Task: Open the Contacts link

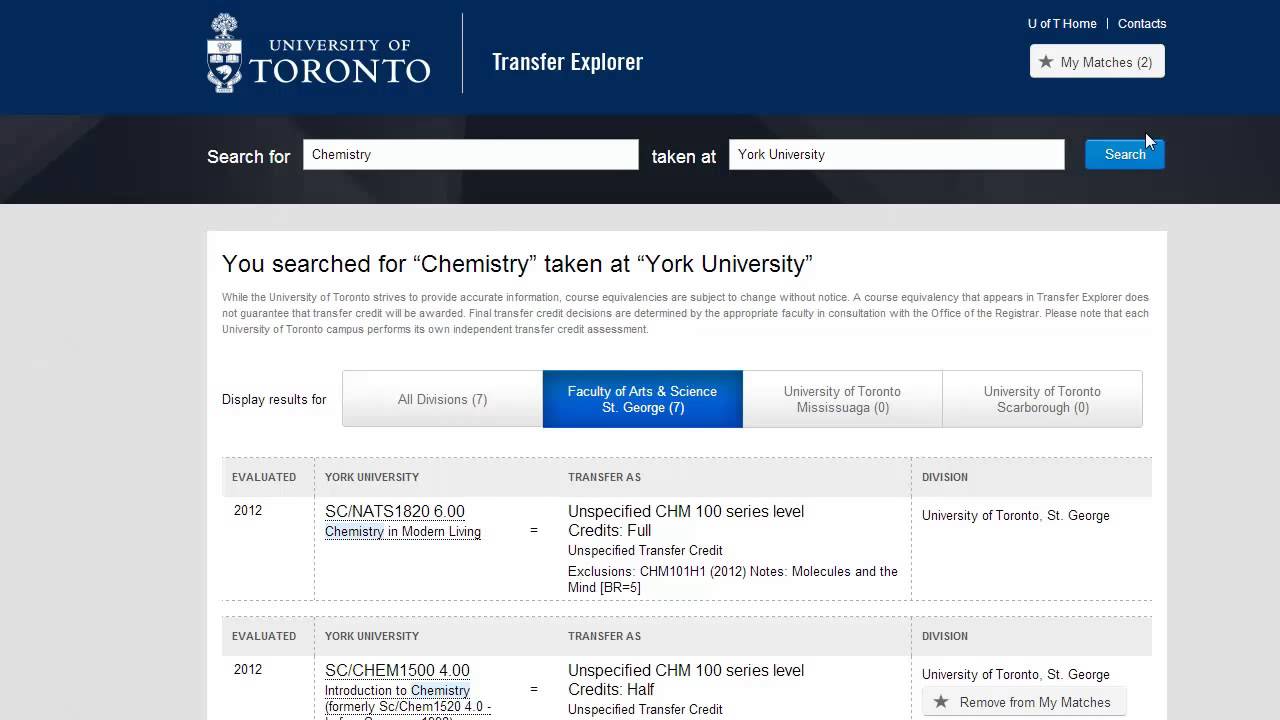Action: (1142, 24)
